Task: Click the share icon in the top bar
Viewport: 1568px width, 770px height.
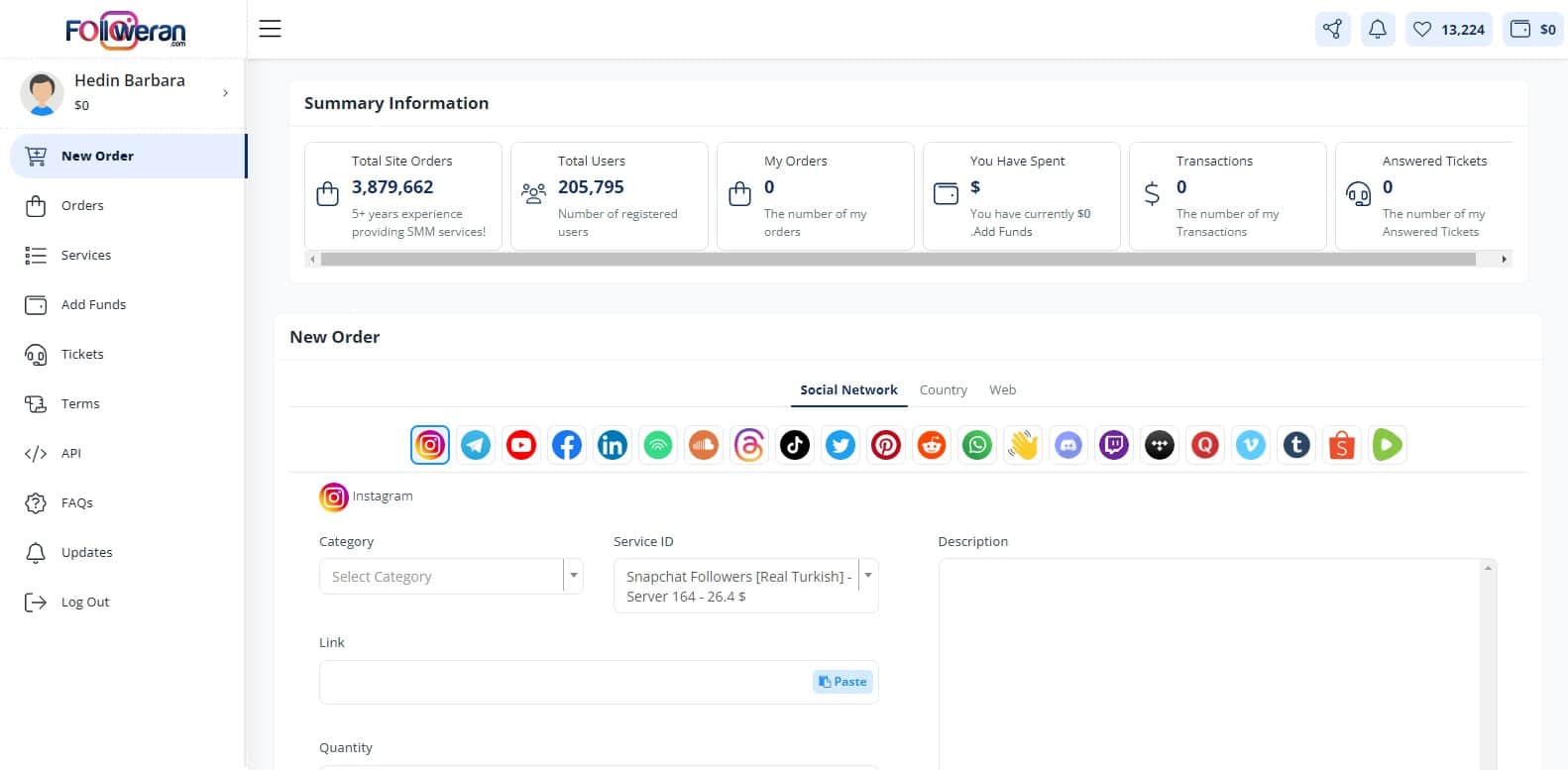Action: tap(1332, 30)
